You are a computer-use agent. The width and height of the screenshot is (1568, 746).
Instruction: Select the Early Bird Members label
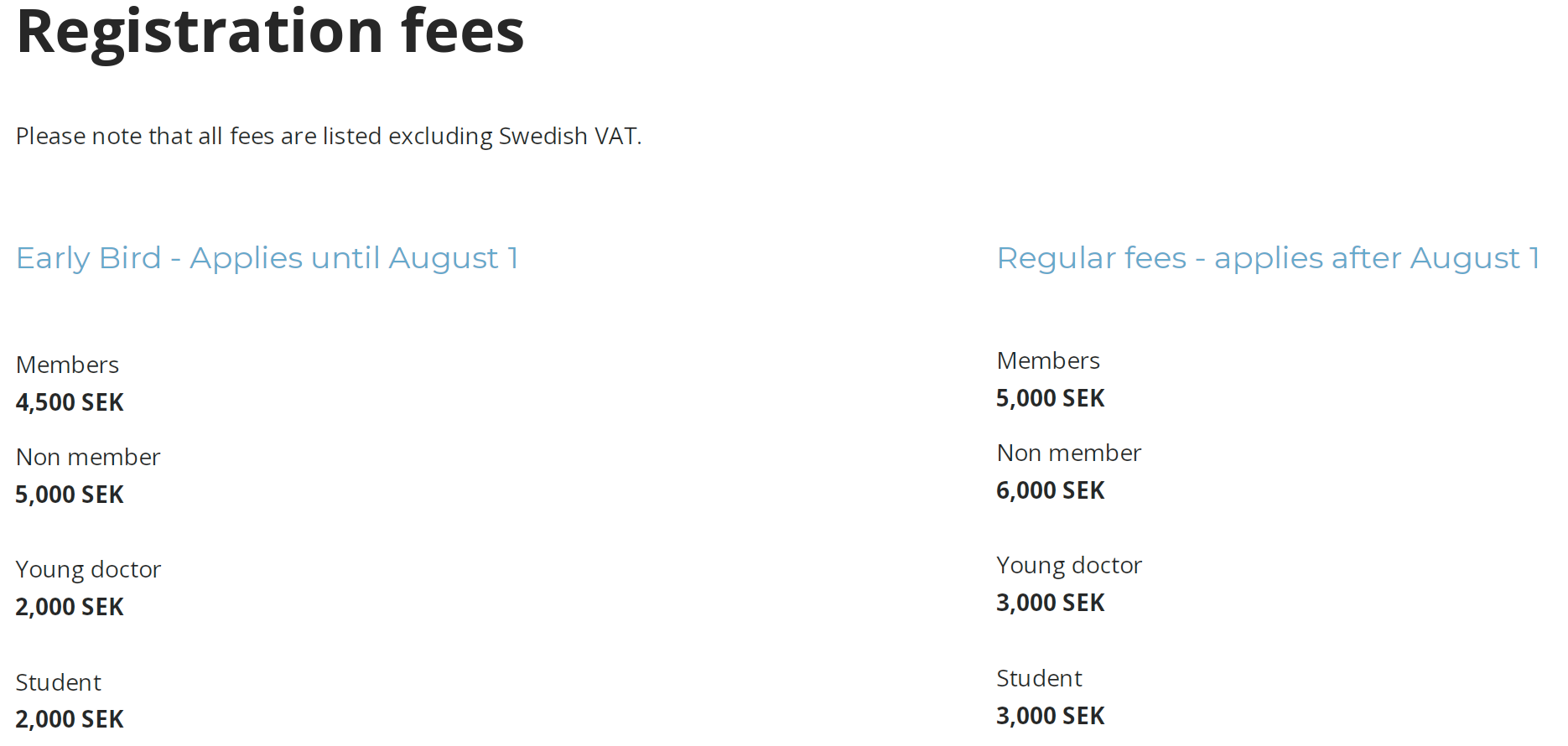pyautogui.click(x=67, y=365)
